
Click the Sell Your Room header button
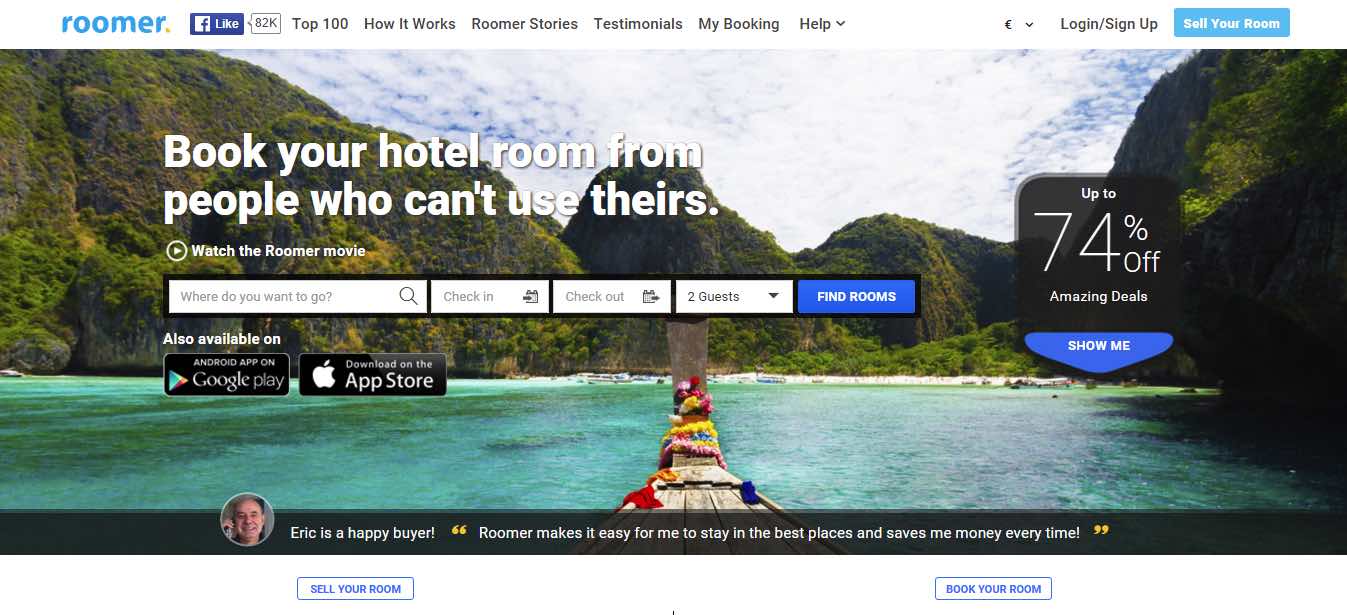[x=1232, y=23]
